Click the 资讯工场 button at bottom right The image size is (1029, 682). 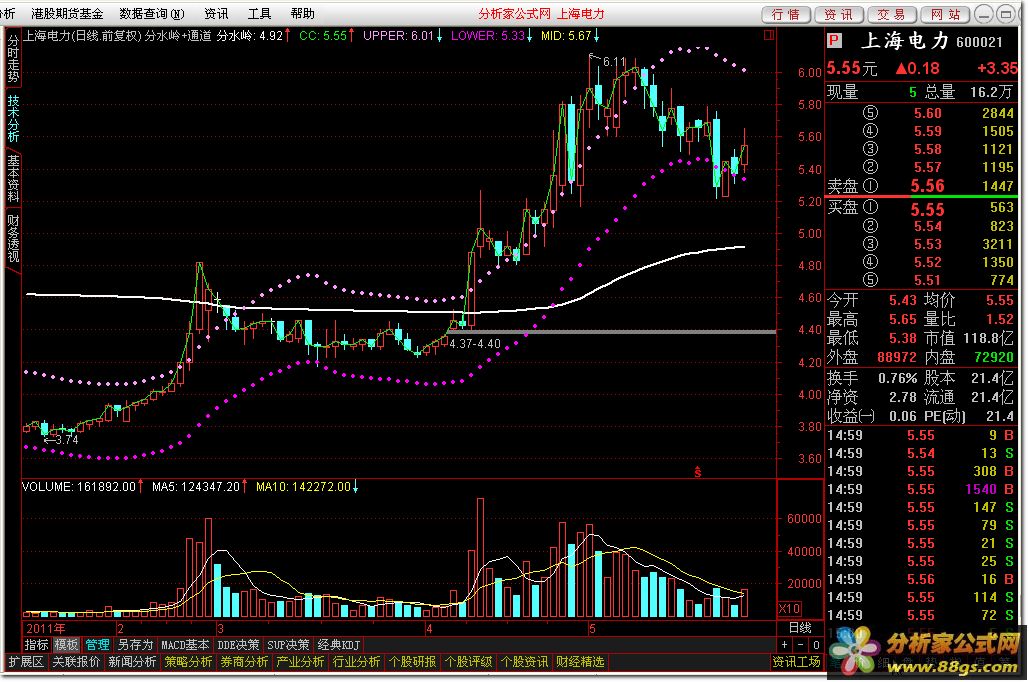click(x=796, y=662)
